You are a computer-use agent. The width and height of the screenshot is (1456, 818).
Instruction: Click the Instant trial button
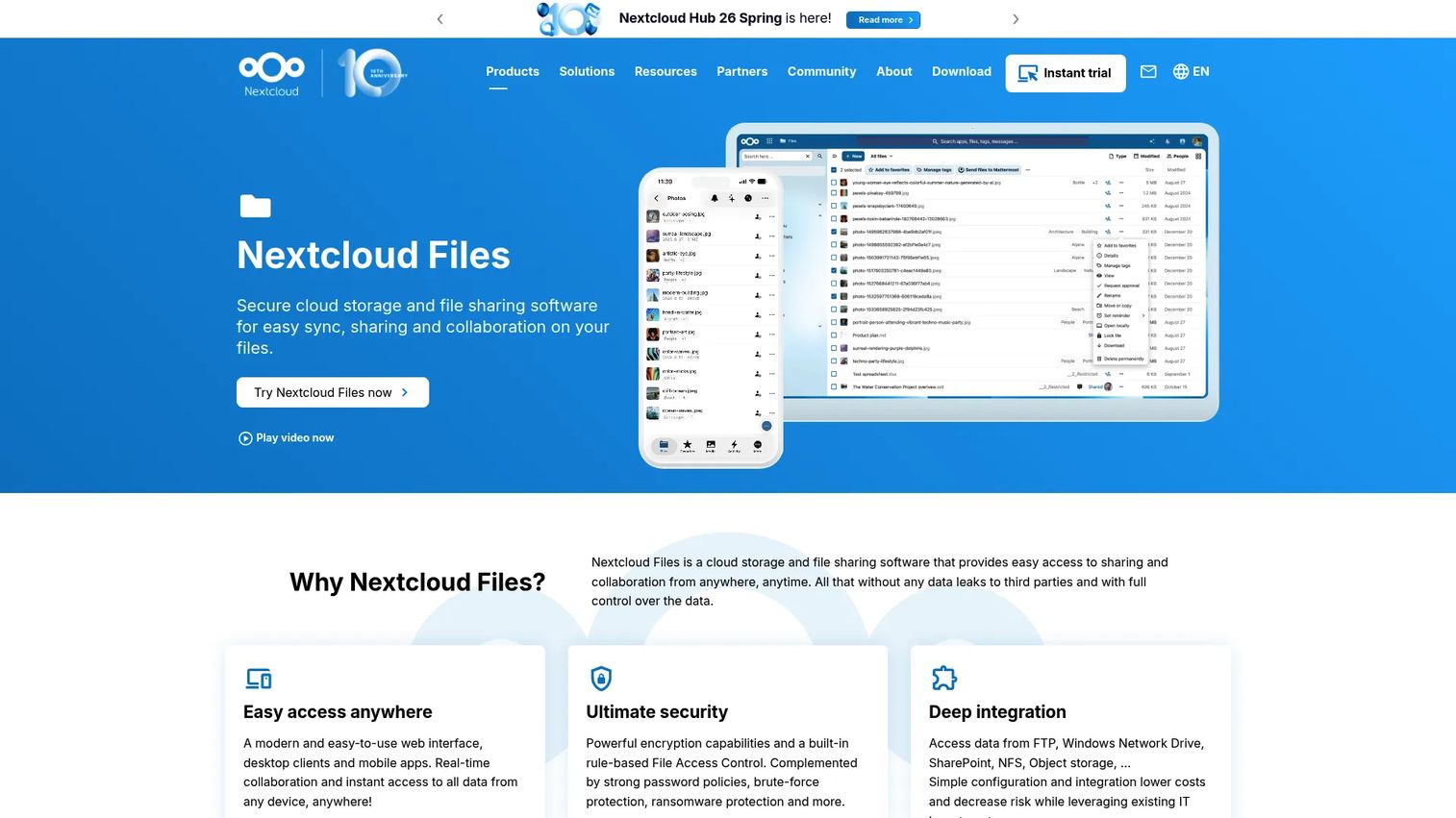(1066, 73)
